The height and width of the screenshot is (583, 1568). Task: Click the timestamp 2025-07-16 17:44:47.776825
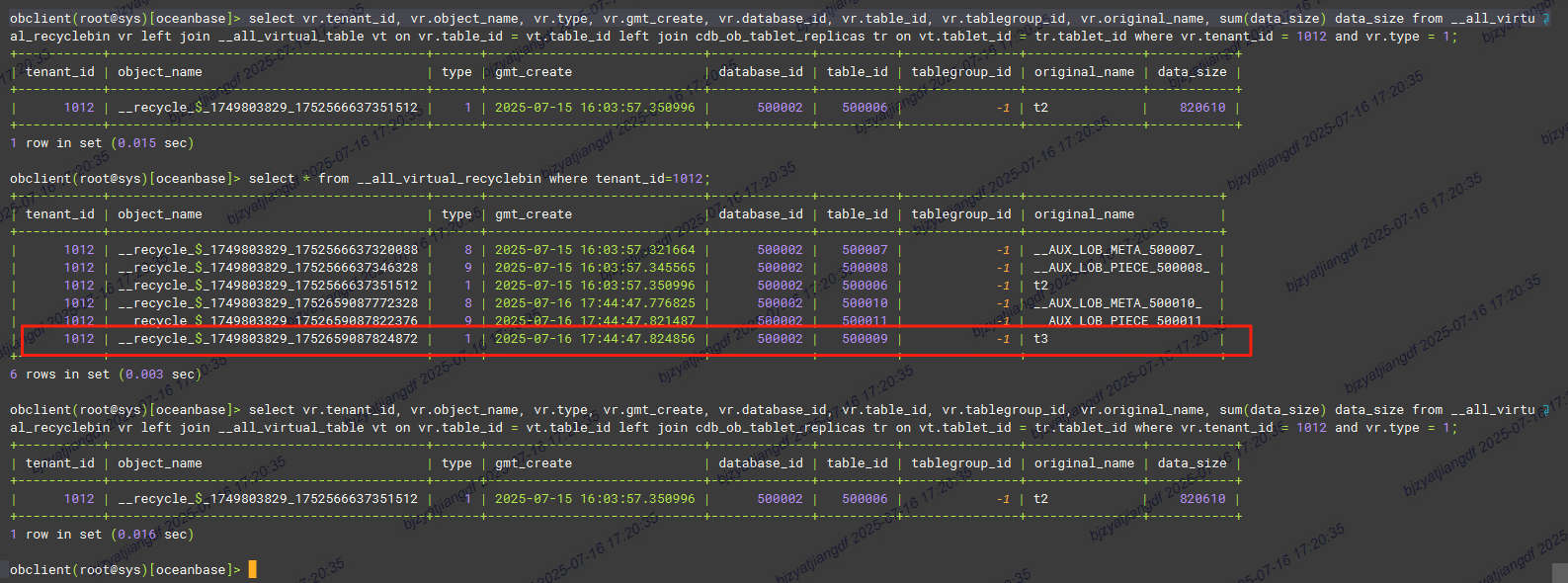pyautogui.click(x=595, y=303)
